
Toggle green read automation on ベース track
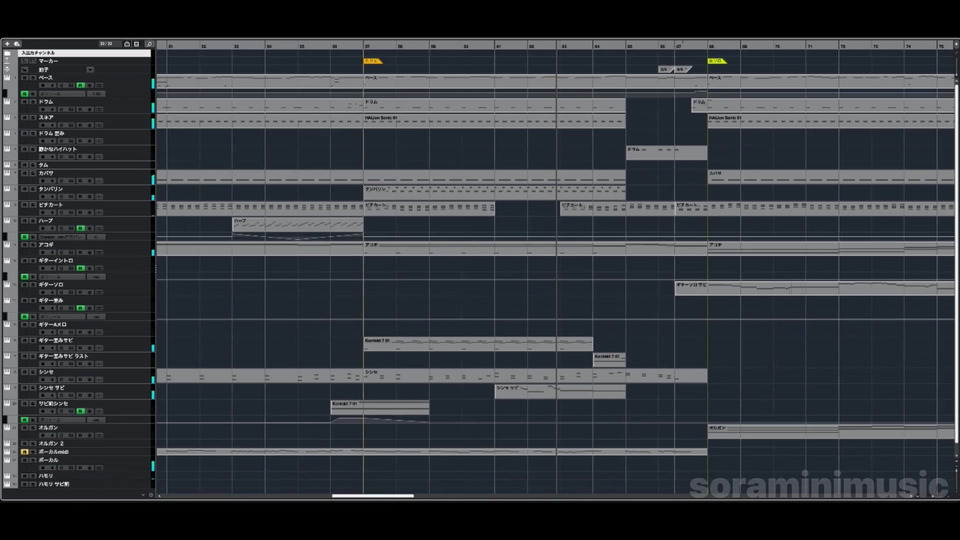pos(80,85)
